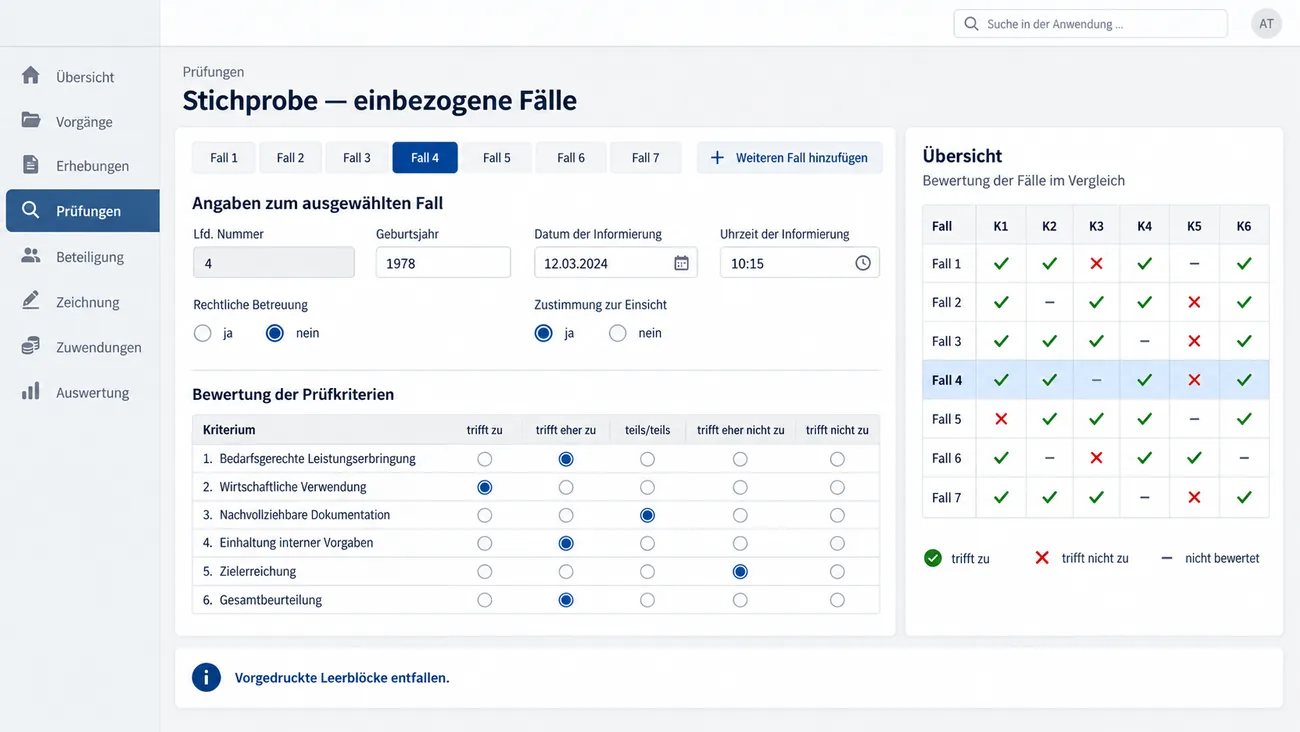Click the red X for Fall 4 K5
Viewport: 1300px width, 732px height.
pos(1194,380)
